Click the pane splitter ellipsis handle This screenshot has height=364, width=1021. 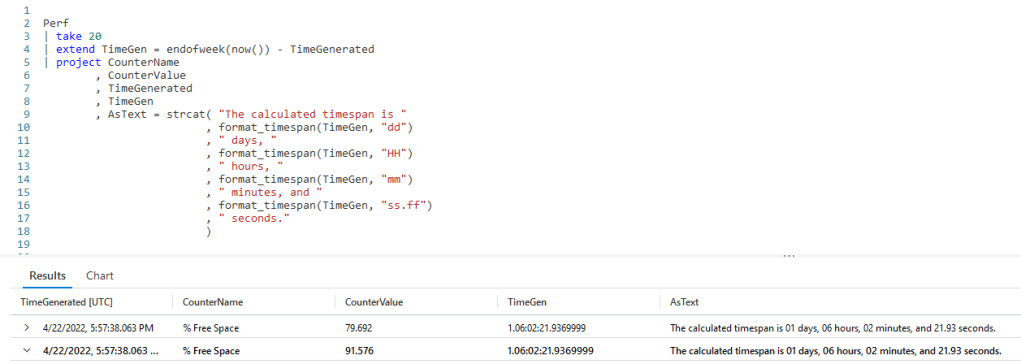coord(789,256)
